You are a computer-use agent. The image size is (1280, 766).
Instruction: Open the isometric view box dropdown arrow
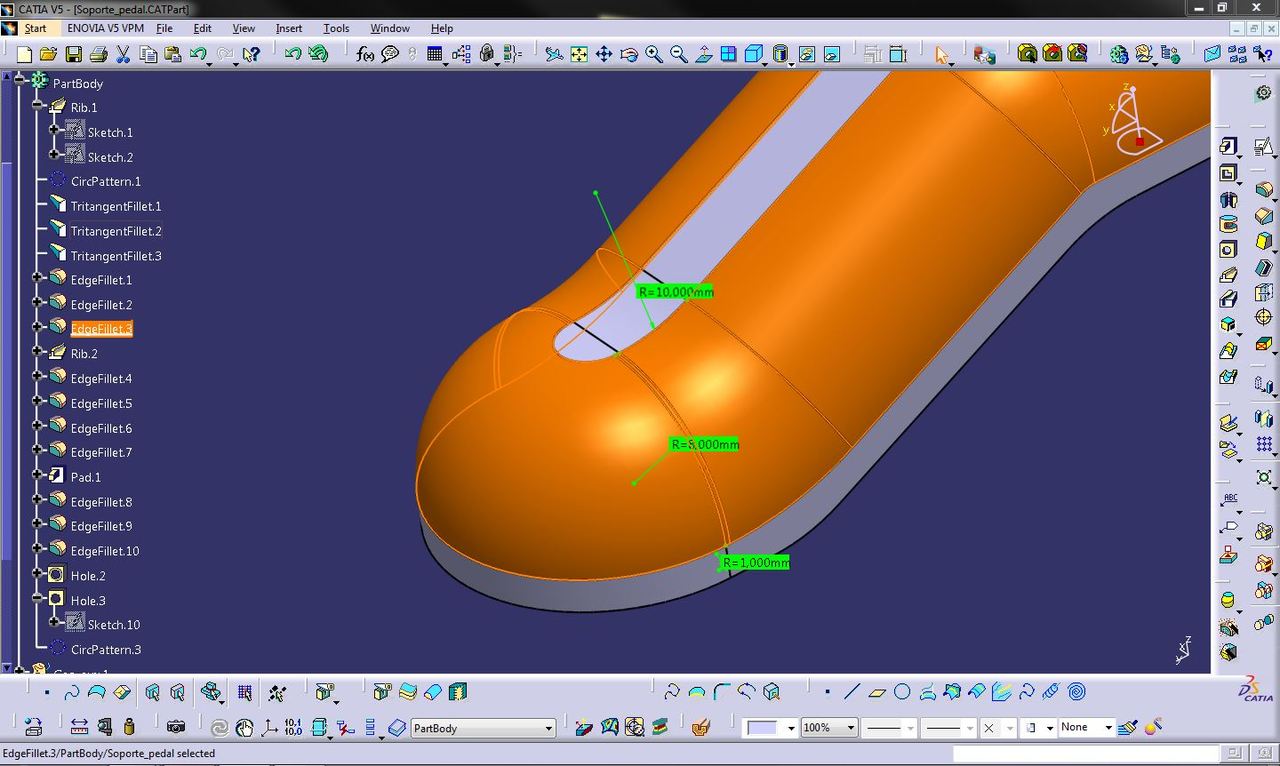tap(764, 63)
